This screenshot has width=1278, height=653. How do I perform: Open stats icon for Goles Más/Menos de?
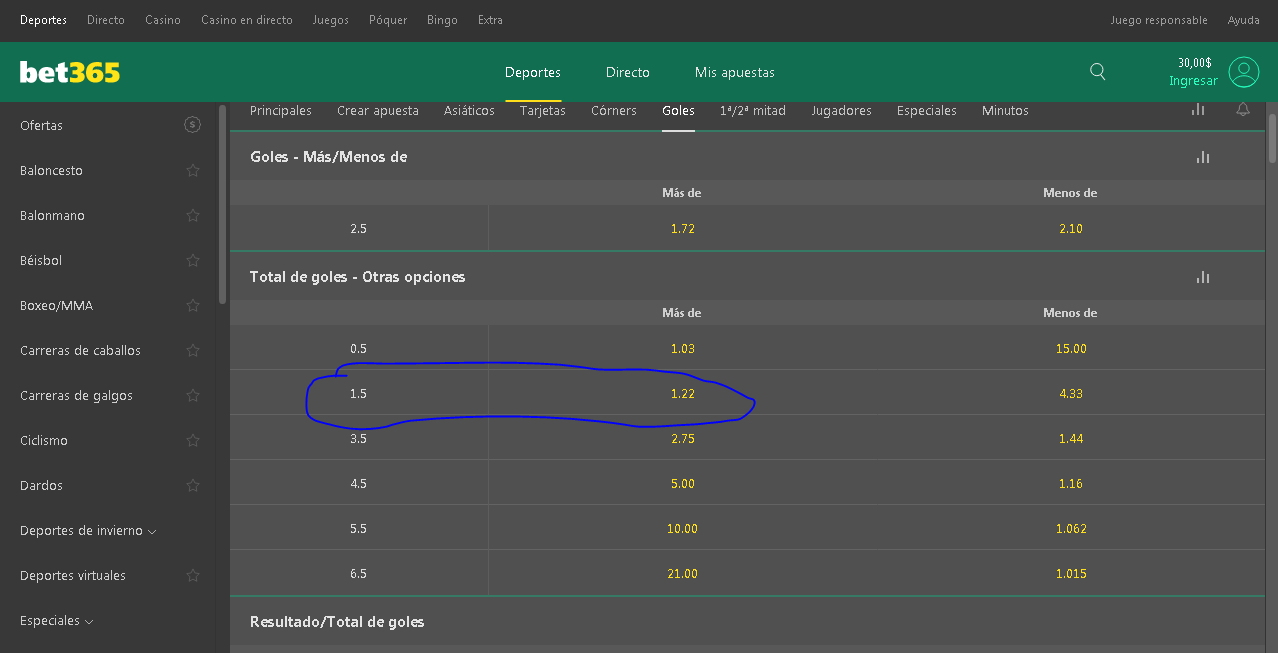(x=1203, y=157)
